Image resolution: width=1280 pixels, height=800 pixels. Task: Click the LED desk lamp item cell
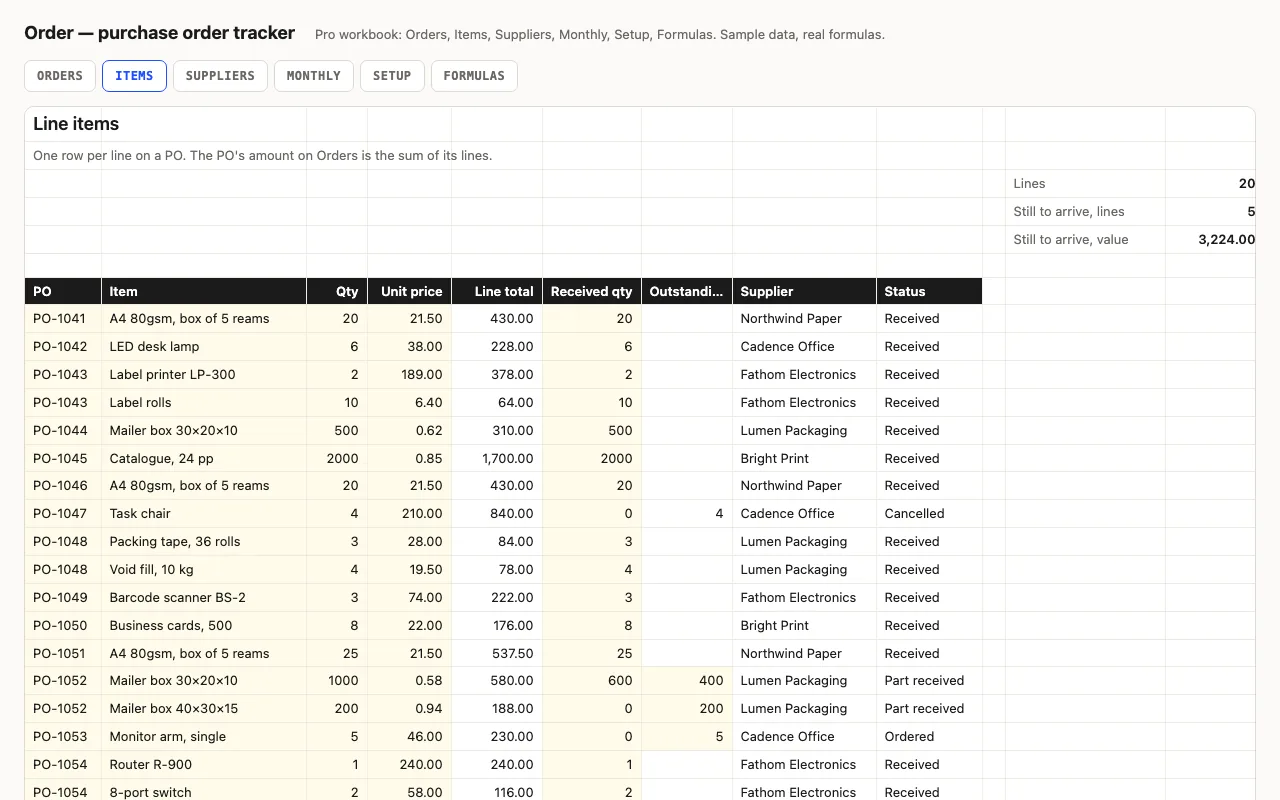pyautogui.click(x=204, y=347)
